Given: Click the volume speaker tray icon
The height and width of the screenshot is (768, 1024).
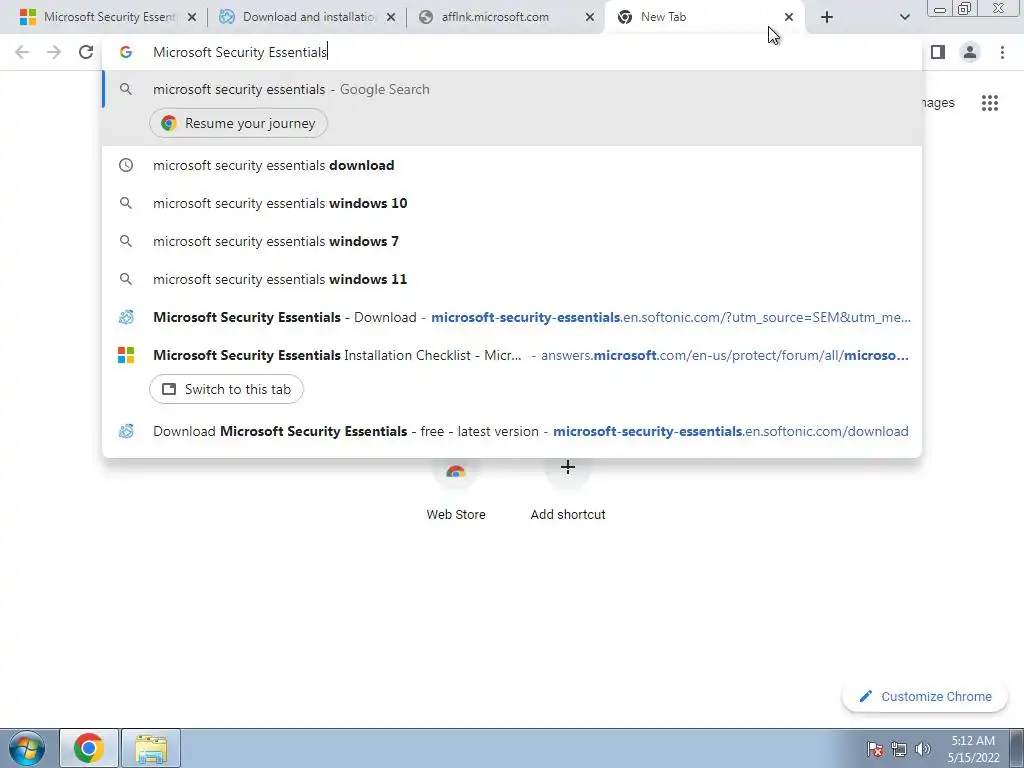Looking at the screenshot, I should click(923, 749).
